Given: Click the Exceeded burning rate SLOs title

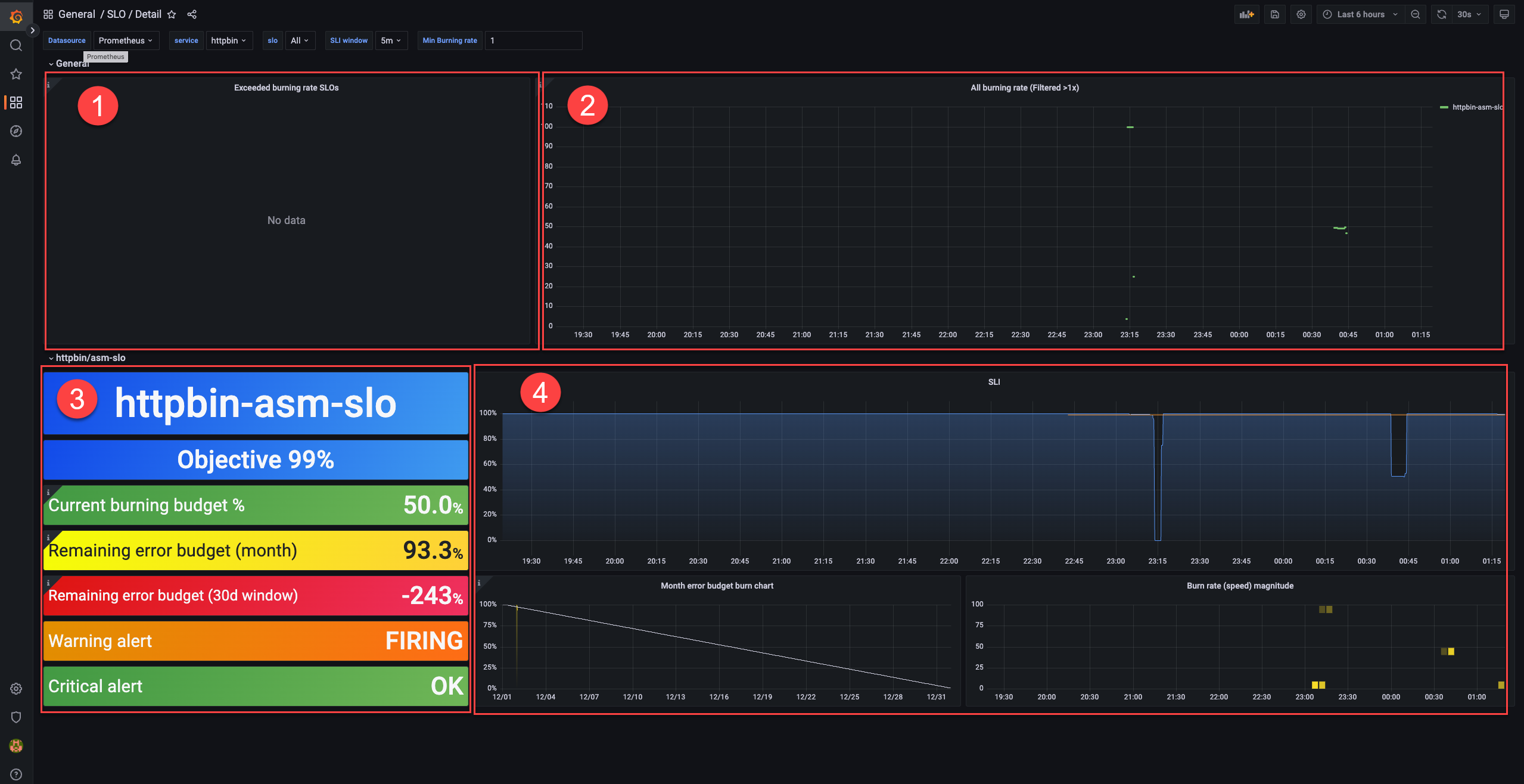Looking at the screenshot, I should pyautogui.click(x=286, y=88).
